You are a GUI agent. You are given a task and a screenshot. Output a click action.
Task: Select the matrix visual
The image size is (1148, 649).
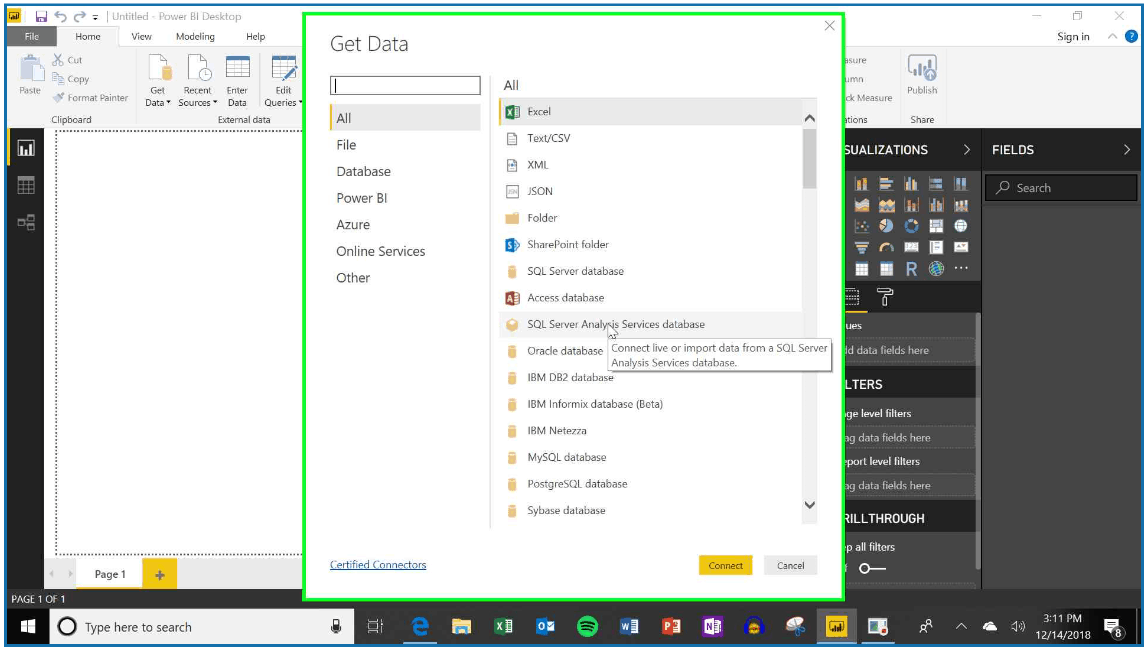(886, 269)
